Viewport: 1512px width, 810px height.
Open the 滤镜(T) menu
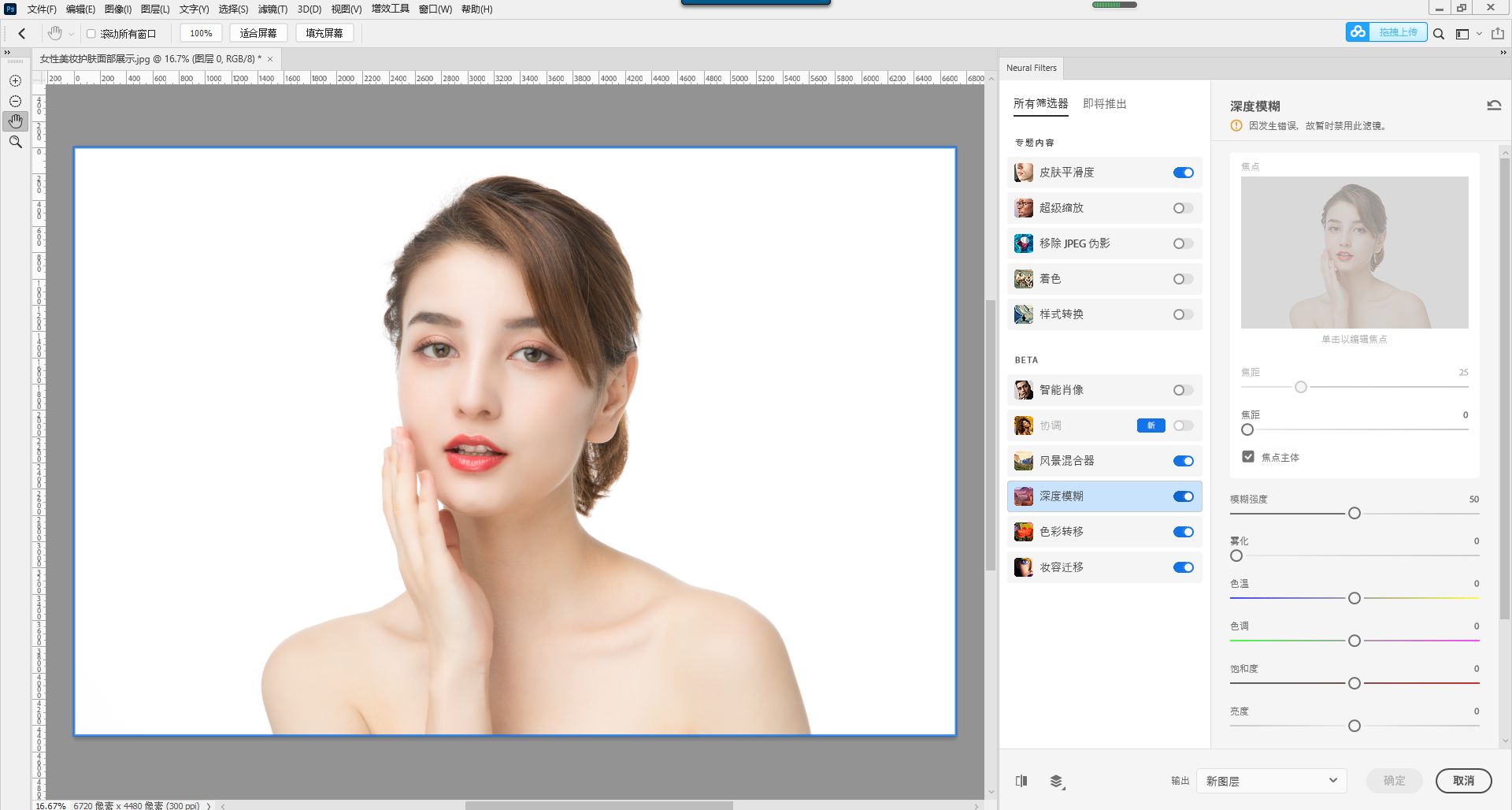coord(272,9)
